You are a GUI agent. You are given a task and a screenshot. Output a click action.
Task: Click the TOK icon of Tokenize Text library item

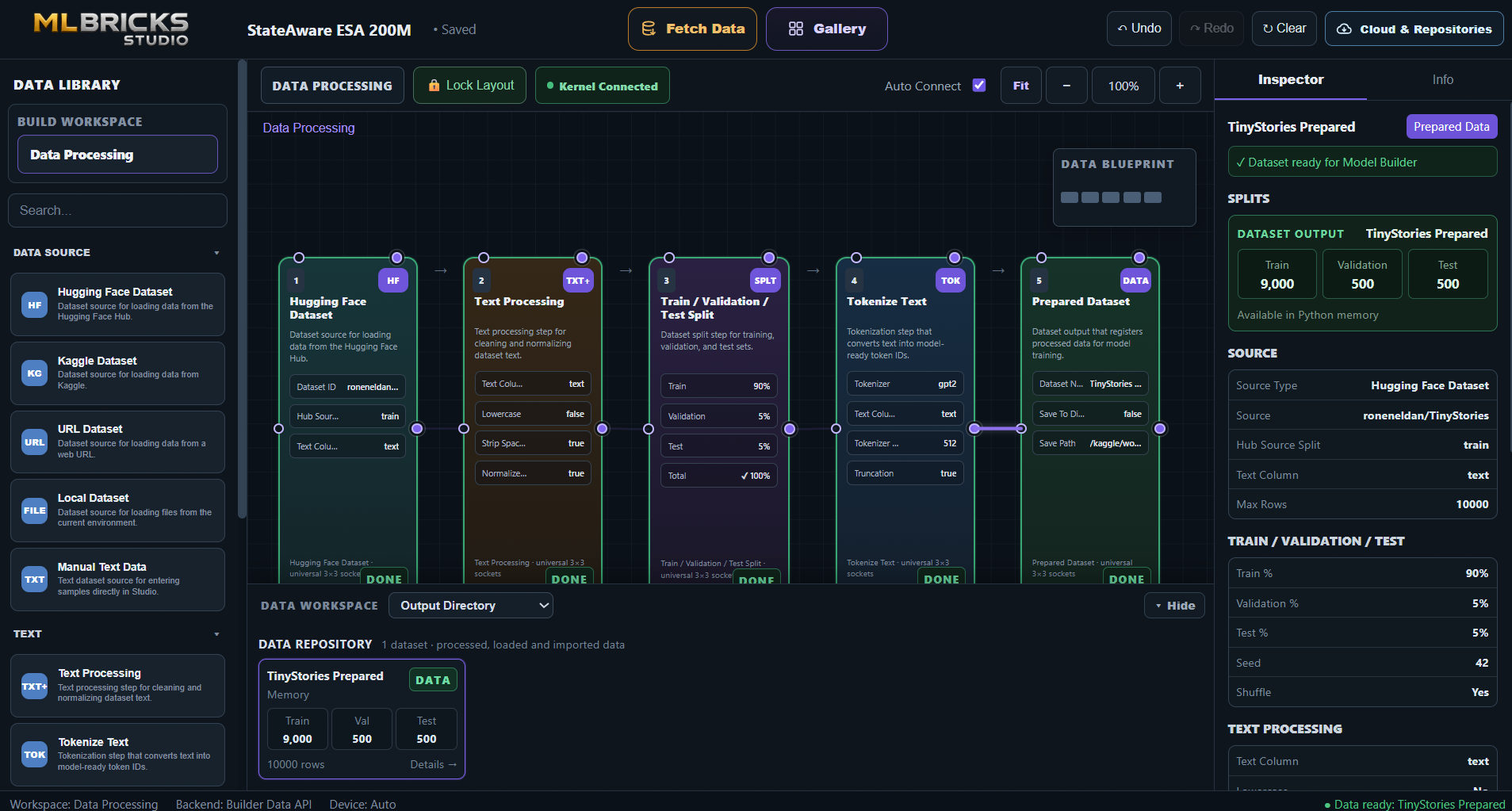tap(34, 755)
